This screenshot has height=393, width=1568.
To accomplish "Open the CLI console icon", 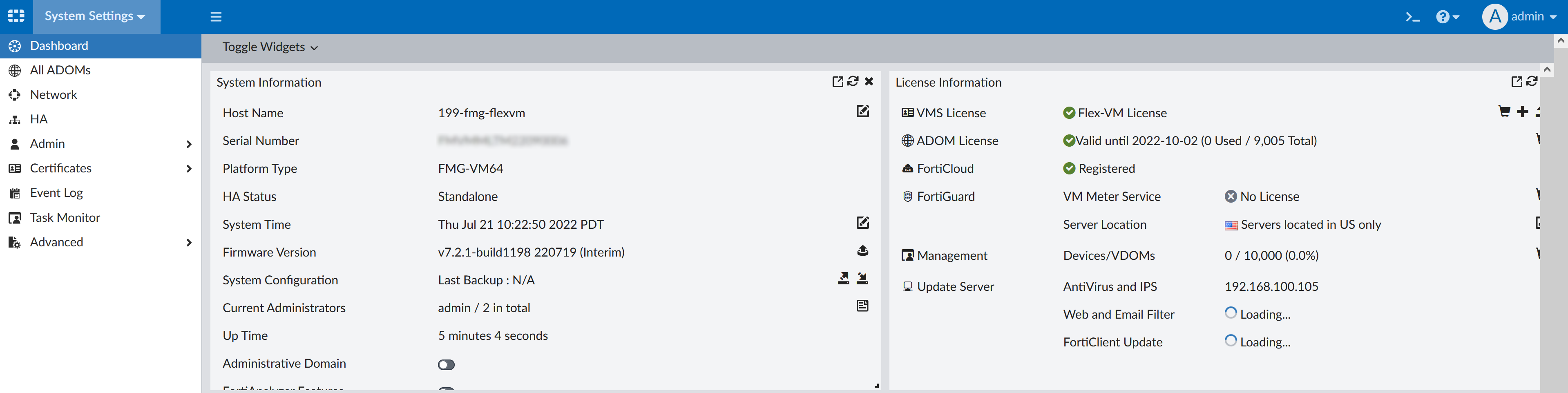I will pyautogui.click(x=1412, y=17).
